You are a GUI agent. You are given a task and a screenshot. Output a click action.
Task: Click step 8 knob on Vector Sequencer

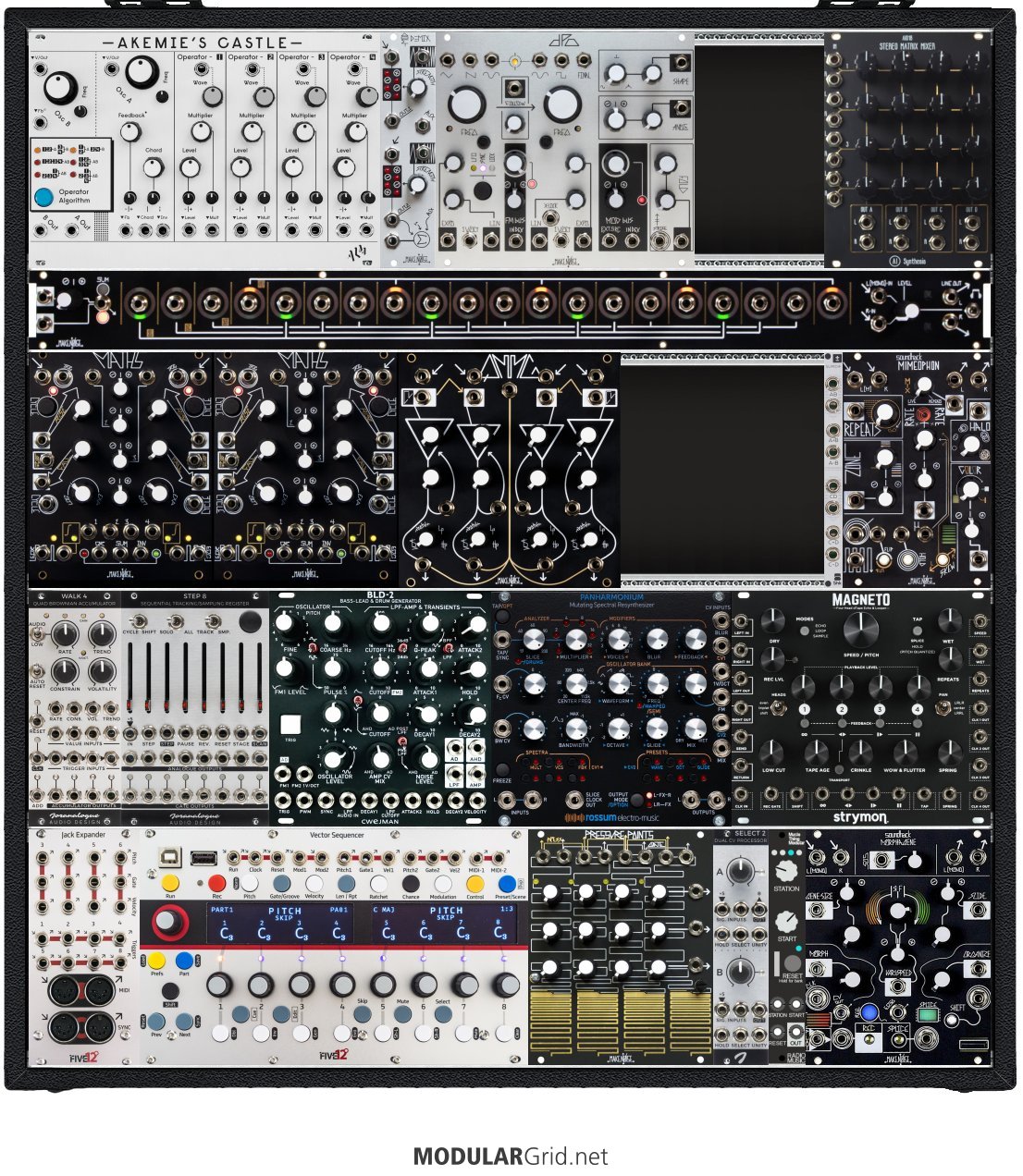(506, 985)
